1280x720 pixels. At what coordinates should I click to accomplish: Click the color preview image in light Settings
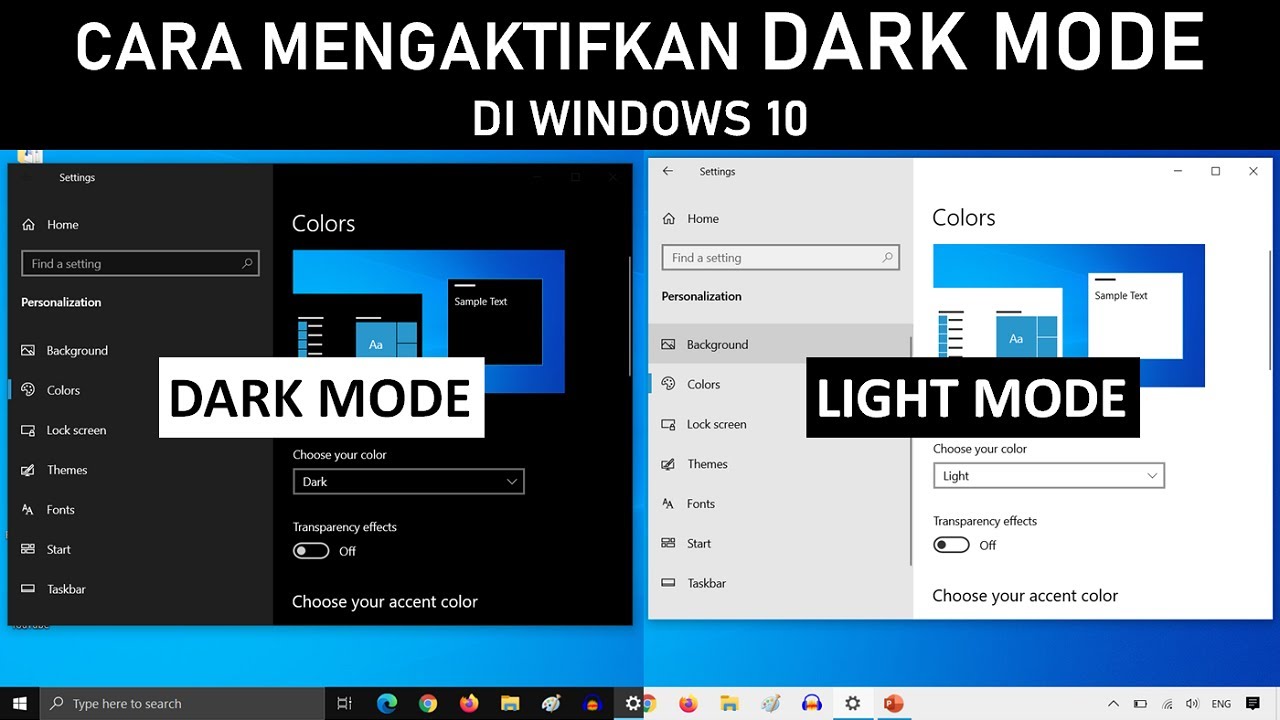pyautogui.click(x=1068, y=315)
